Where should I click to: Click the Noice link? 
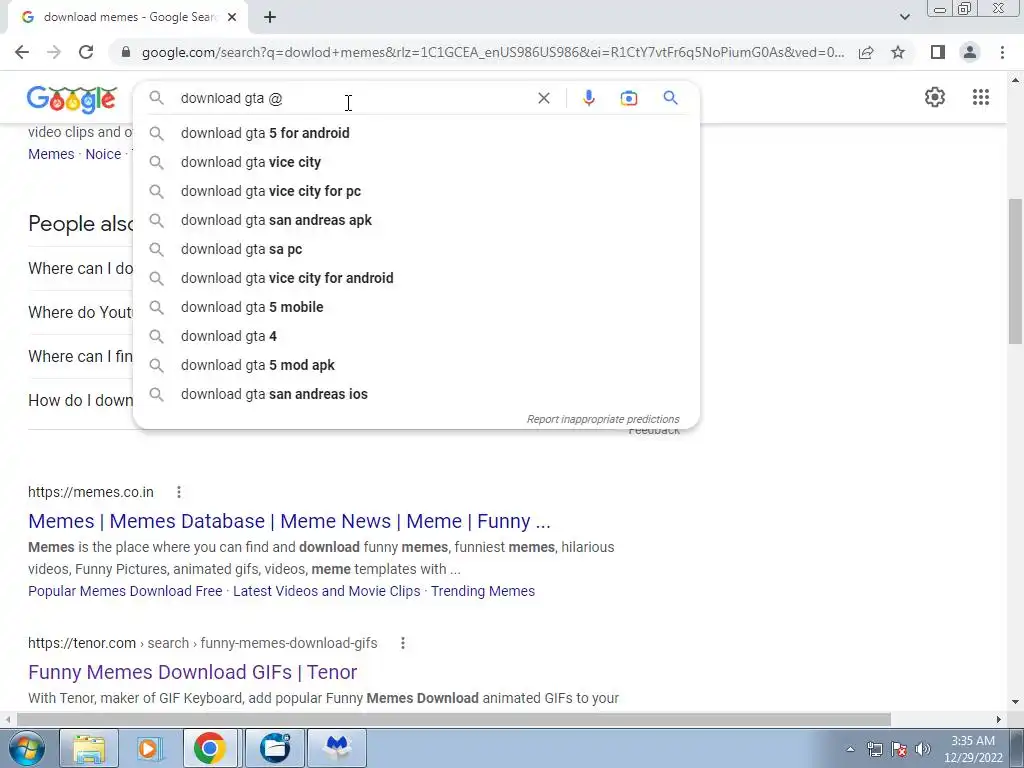click(103, 154)
